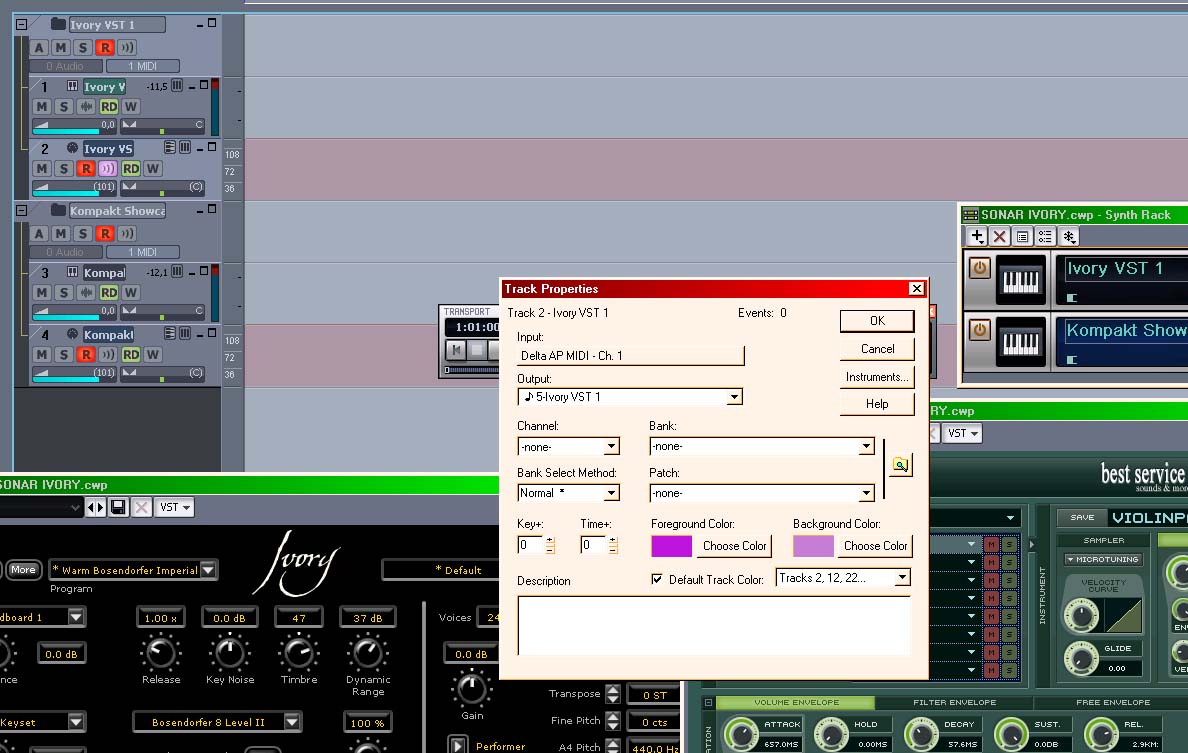Delete the selected synth in Synth Rack
This screenshot has height=753, width=1188.
1000,236
